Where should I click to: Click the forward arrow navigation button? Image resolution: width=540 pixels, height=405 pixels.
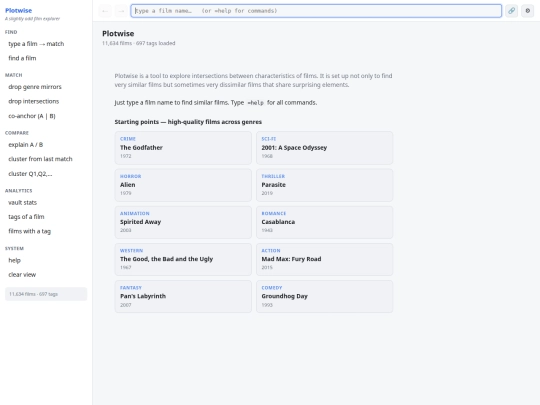pos(121,11)
